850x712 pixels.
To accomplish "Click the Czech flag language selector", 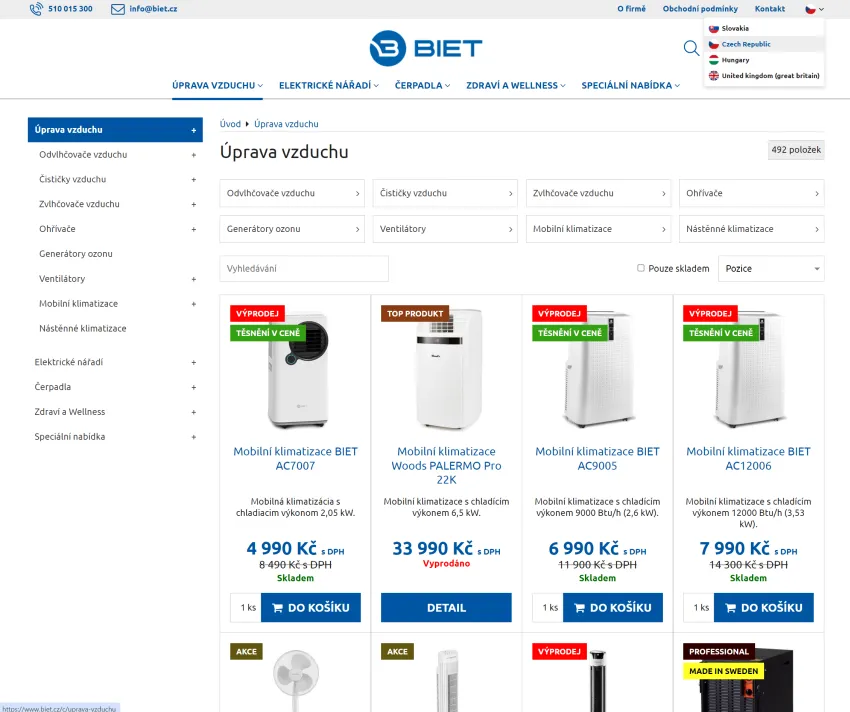I will (814, 9).
